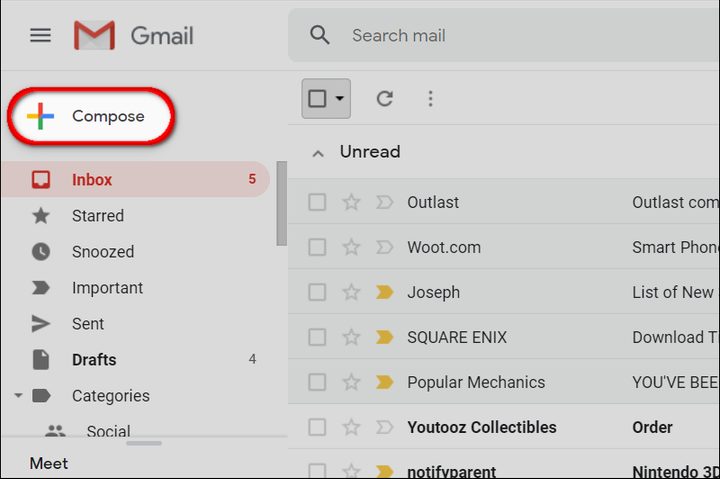Mark Youtooz Collectibles email as important
The width and height of the screenshot is (720, 479).
[384, 427]
